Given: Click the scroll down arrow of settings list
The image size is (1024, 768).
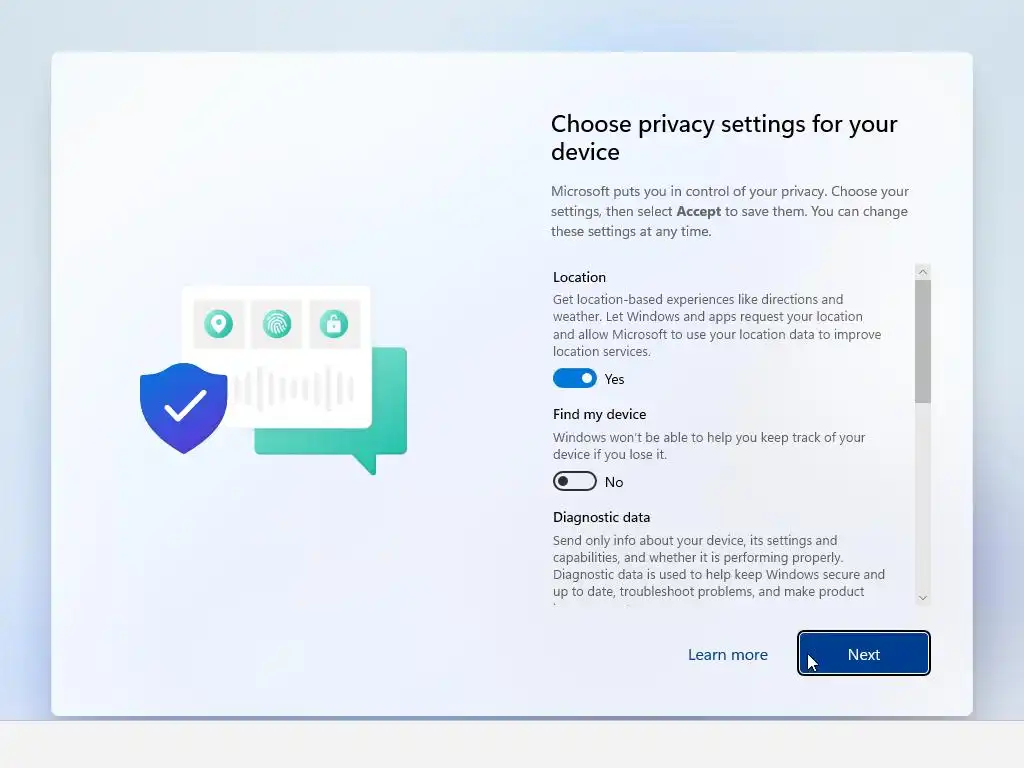Looking at the screenshot, I should (x=923, y=598).
